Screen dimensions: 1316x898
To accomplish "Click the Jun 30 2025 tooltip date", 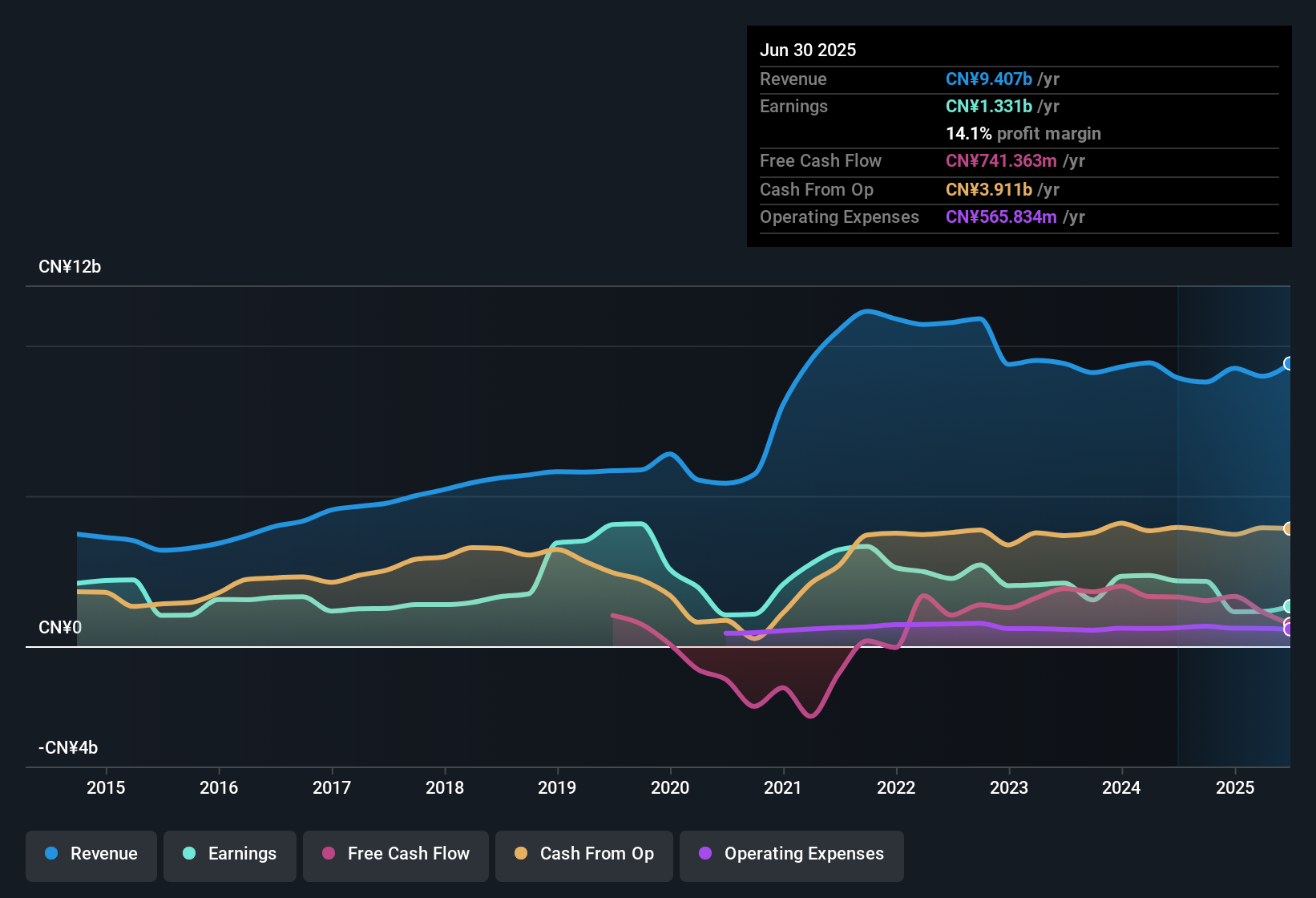I will 808,51.
